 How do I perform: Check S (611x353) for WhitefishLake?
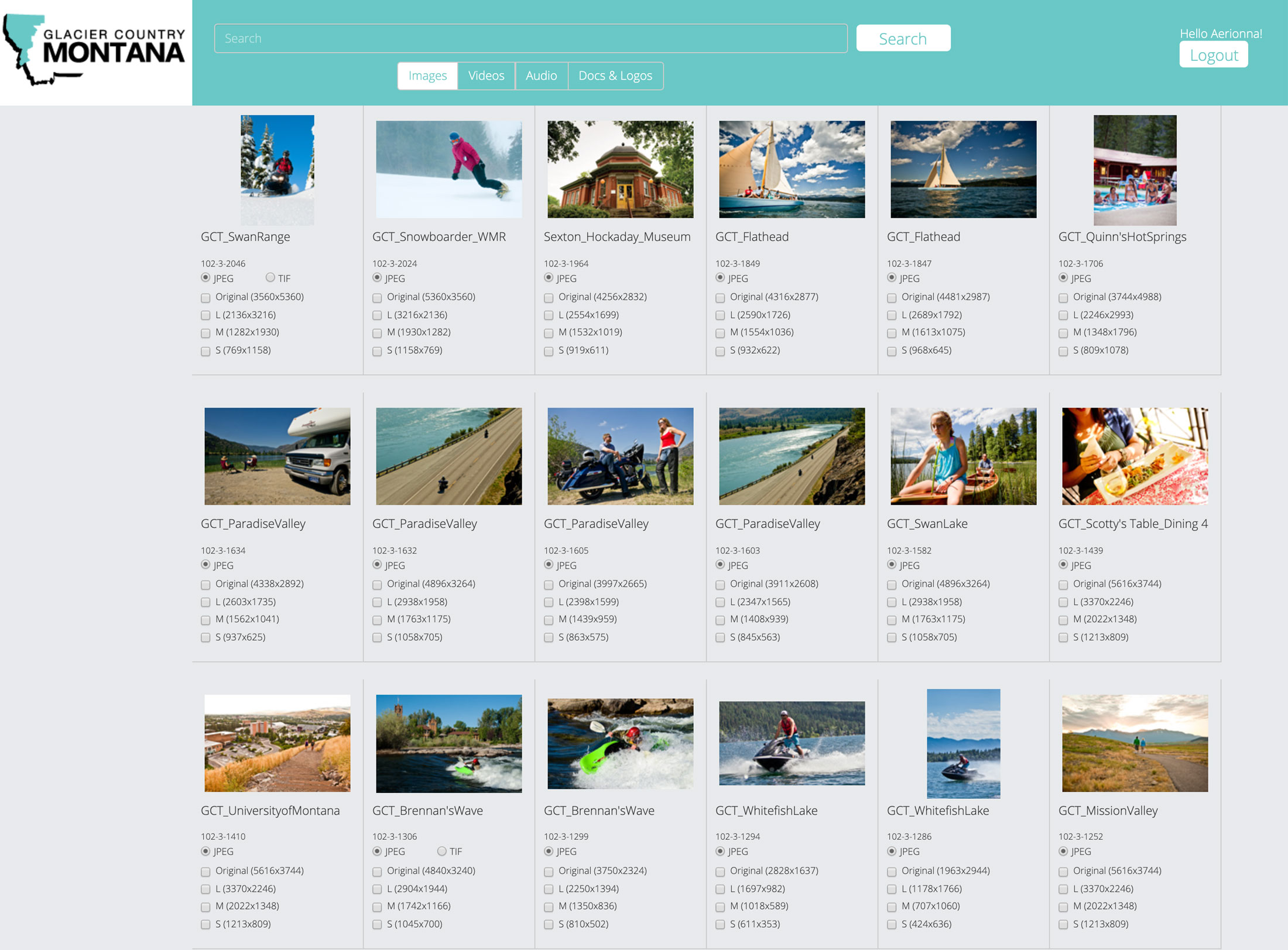(x=720, y=925)
